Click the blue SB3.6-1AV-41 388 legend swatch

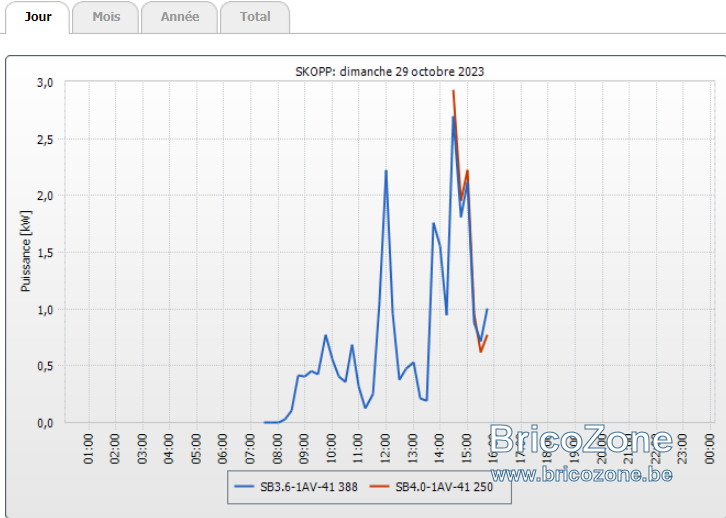tap(244, 487)
